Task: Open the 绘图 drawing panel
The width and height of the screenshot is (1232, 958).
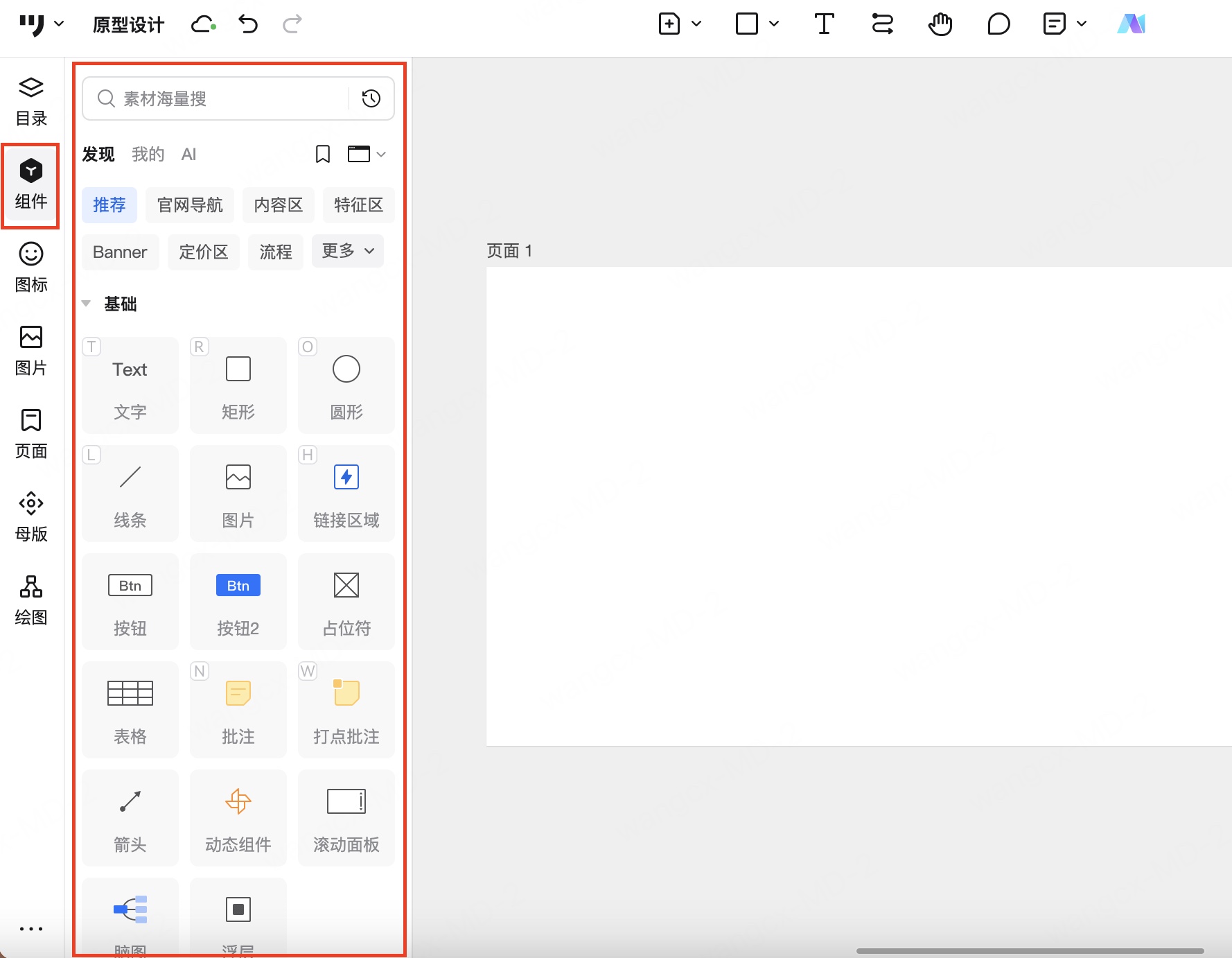Action: 31,600
